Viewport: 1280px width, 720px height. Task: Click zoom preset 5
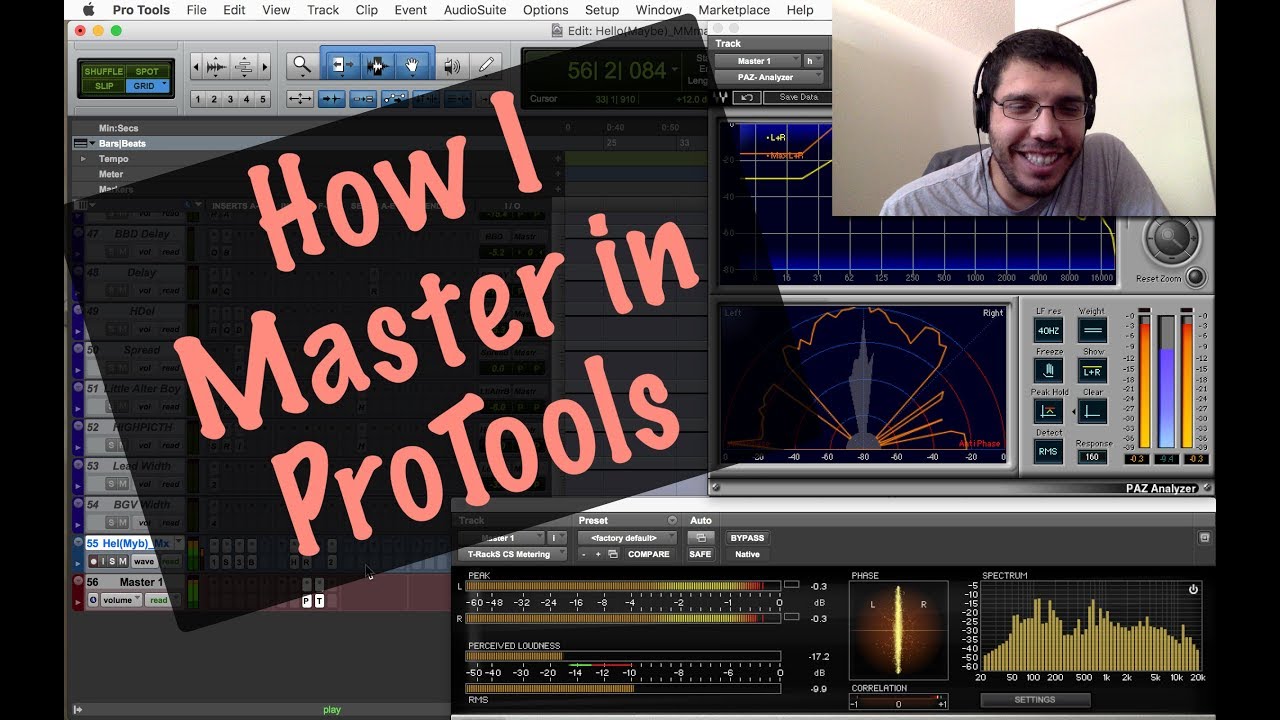pyautogui.click(x=263, y=99)
